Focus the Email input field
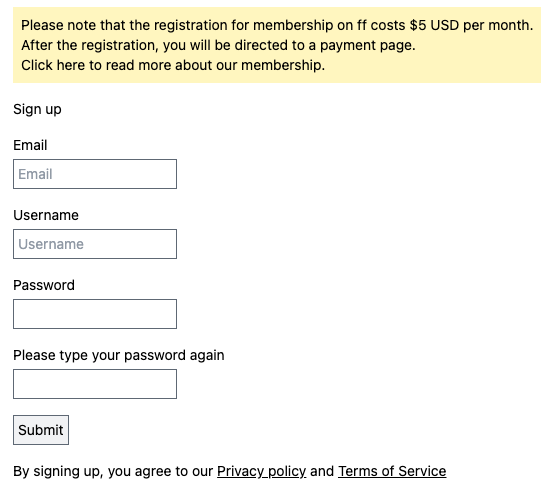This screenshot has height=498, width=560. pos(95,174)
